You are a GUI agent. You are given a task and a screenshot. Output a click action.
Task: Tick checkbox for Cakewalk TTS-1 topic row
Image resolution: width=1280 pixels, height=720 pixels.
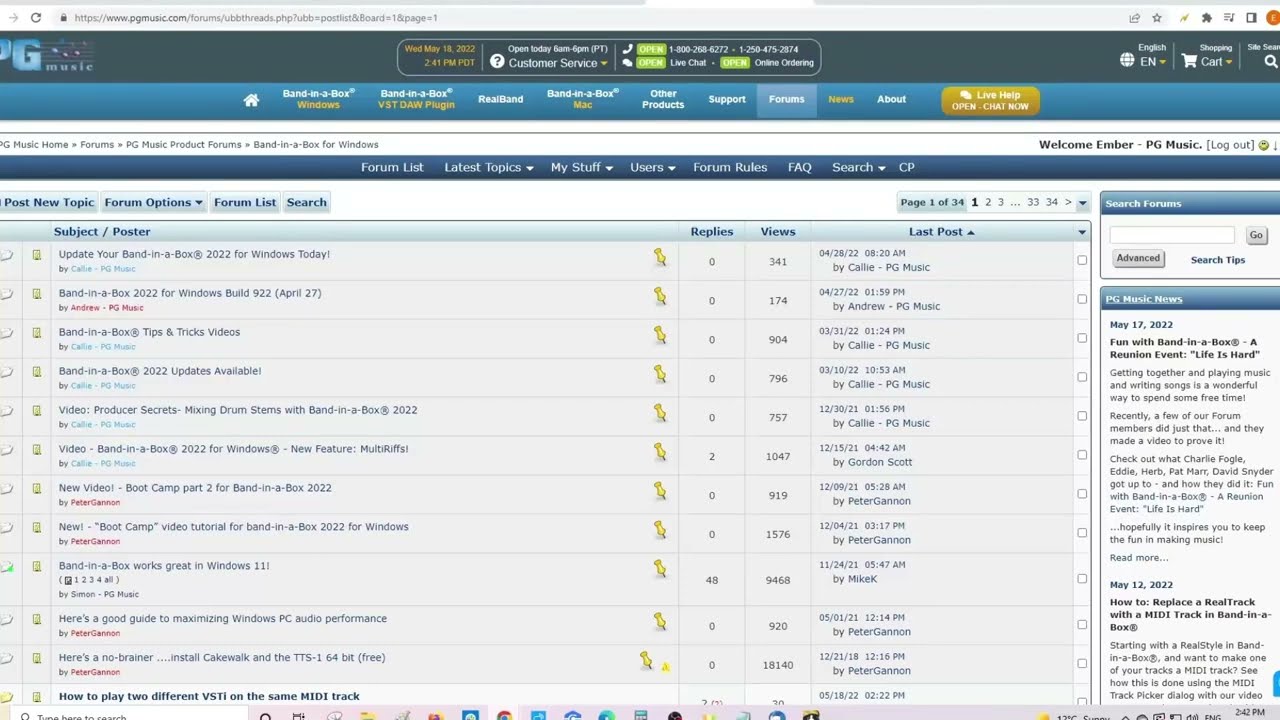[1082, 663]
